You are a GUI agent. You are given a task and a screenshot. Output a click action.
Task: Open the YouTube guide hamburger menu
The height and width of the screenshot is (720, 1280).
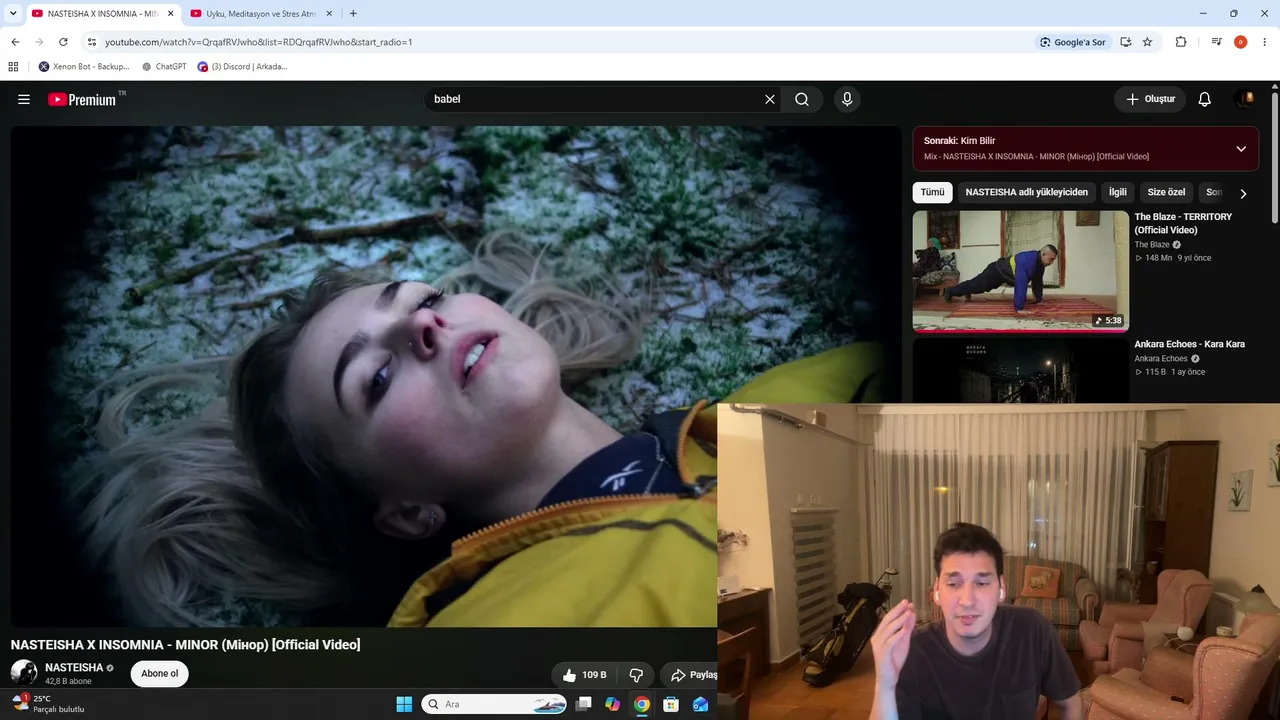(24, 99)
